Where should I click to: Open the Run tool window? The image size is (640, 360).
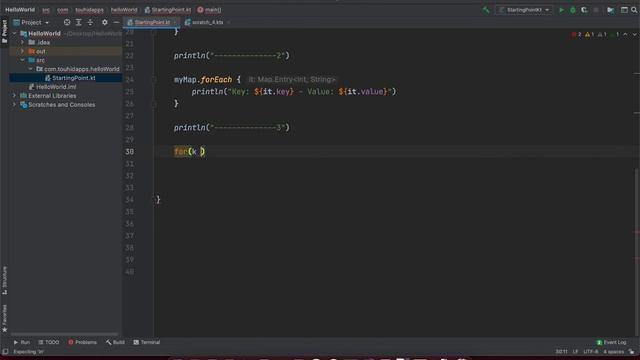pyautogui.click(x=22, y=342)
